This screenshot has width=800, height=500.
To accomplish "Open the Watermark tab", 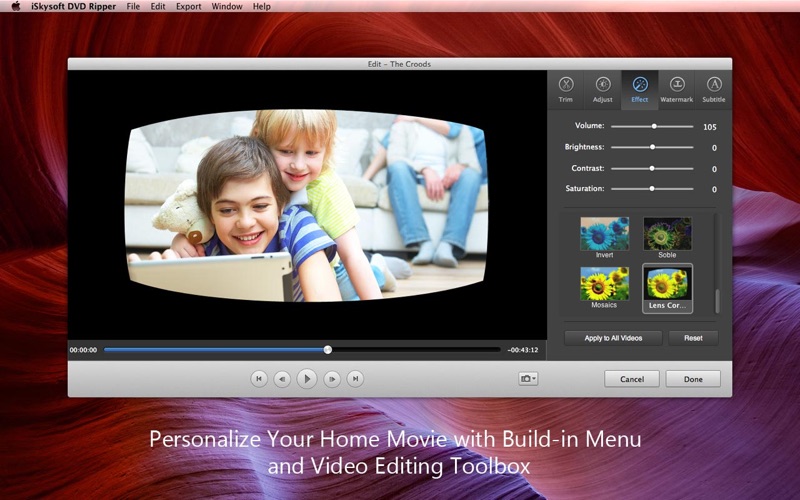I will 677,90.
